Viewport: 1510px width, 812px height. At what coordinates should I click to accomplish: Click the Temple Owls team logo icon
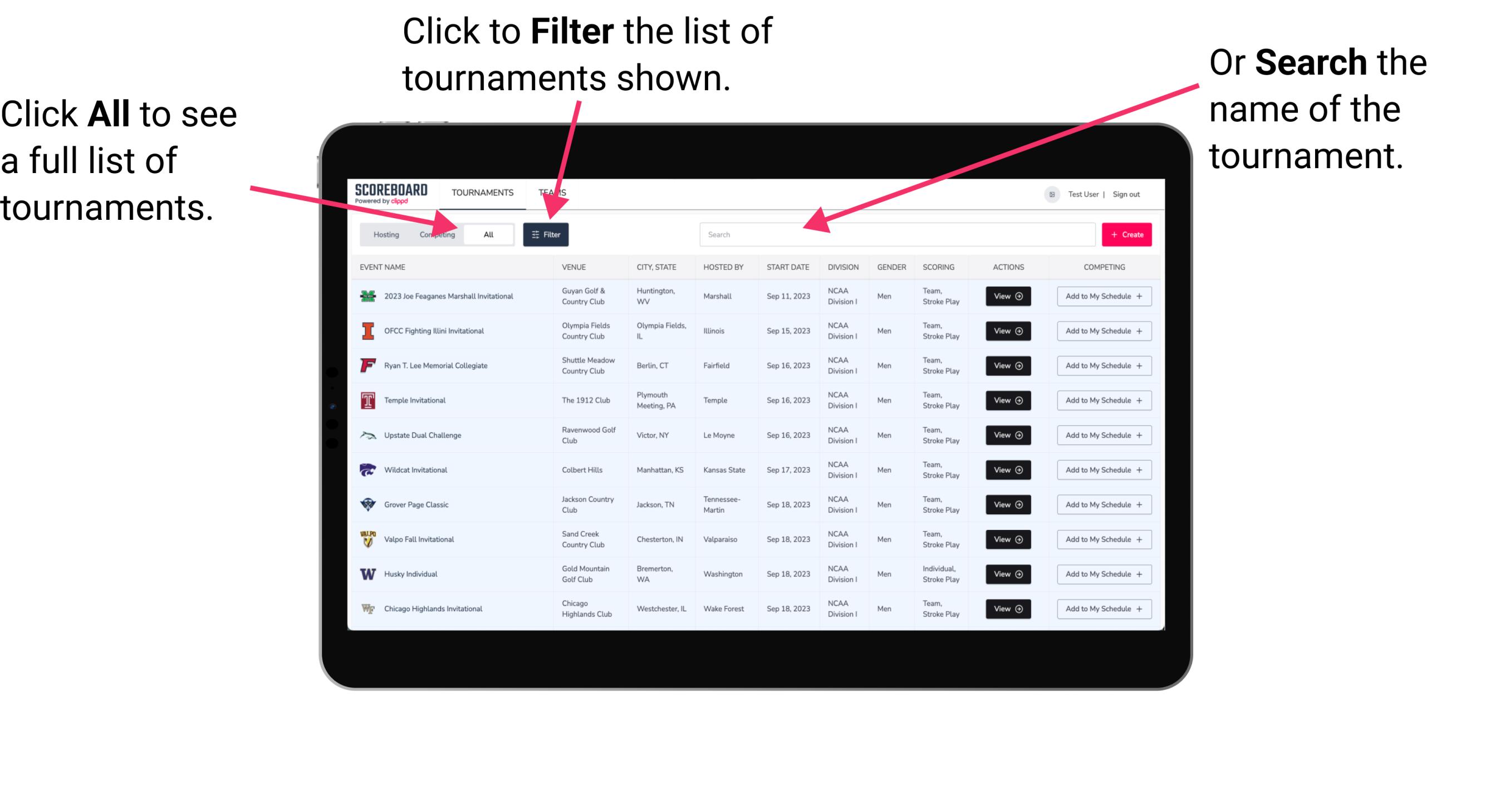tap(367, 400)
